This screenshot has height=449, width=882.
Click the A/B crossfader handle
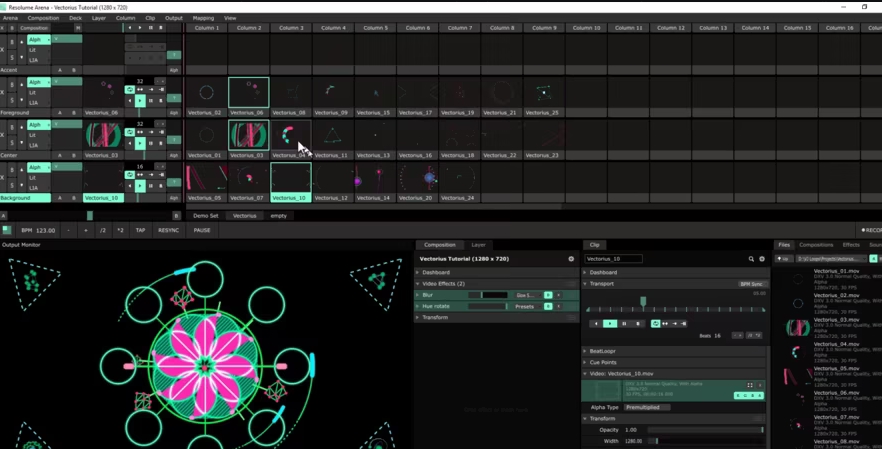(x=89, y=215)
